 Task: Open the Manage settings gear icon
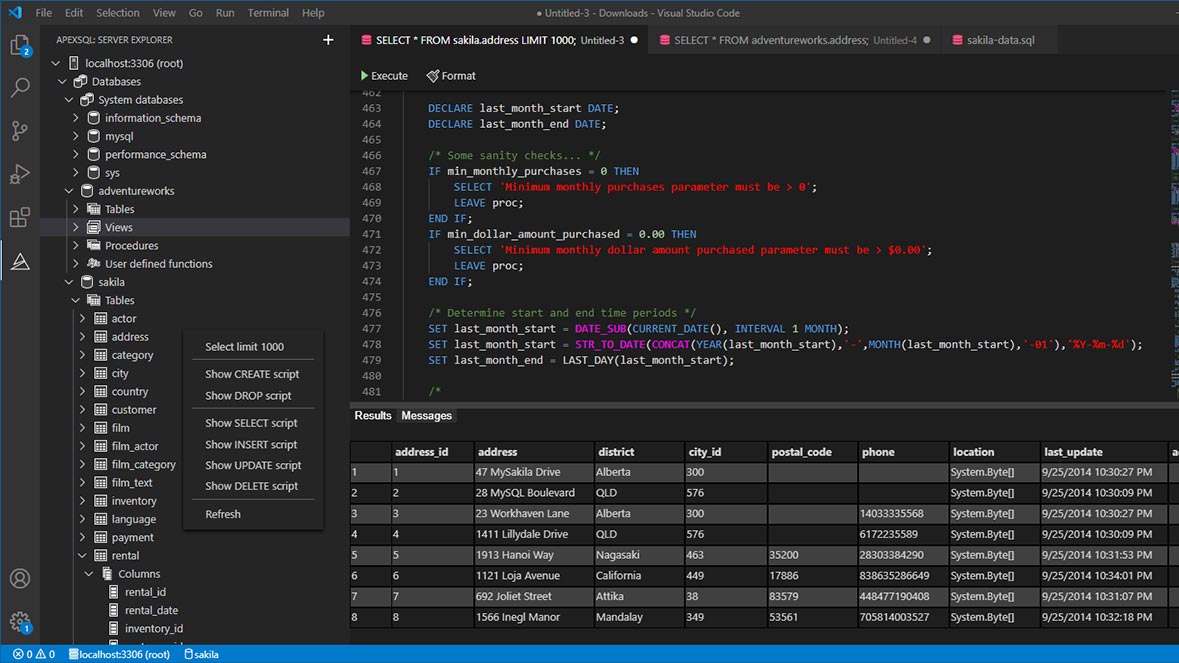pyautogui.click(x=21, y=621)
